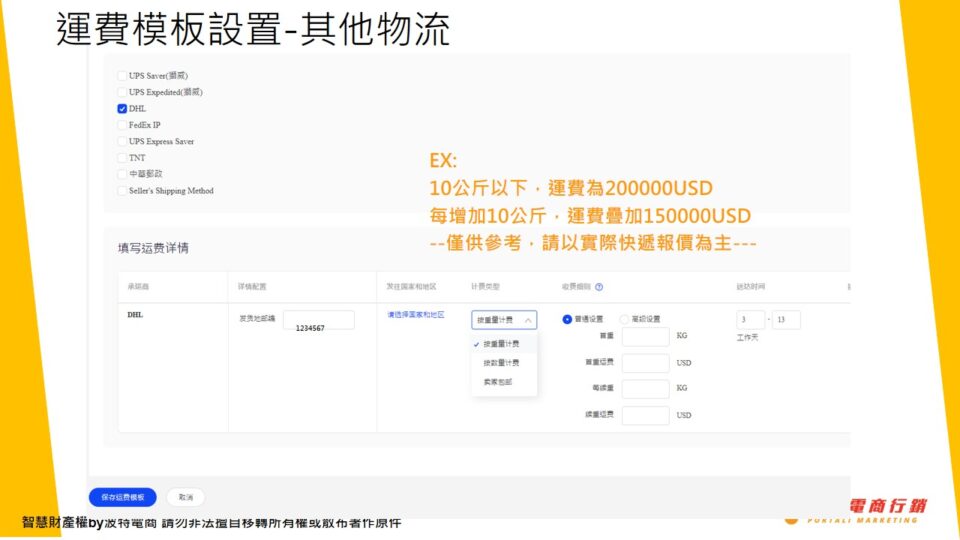
Task: Click the 填写运费详情 section heading
Action: click(153, 248)
